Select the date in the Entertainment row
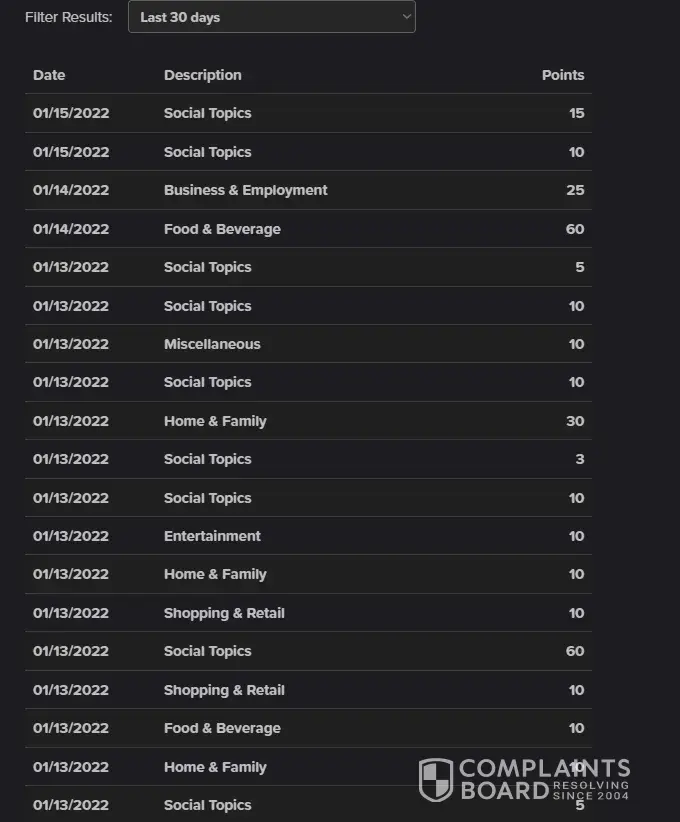The height and width of the screenshot is (822, 680). point(71,536)
